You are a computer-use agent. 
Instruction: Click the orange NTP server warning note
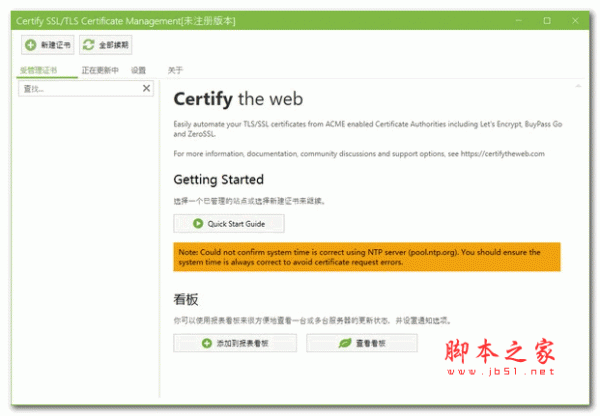367,257
